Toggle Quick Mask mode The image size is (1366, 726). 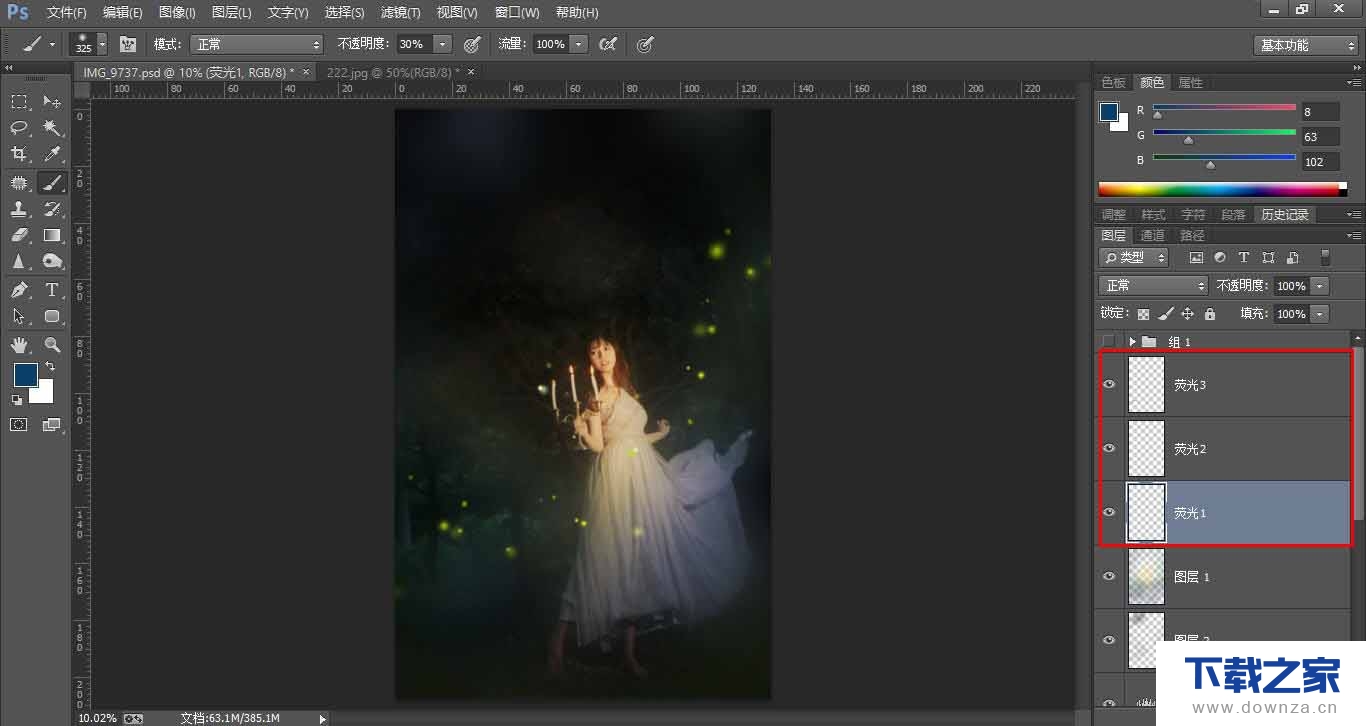pos(19,424)
